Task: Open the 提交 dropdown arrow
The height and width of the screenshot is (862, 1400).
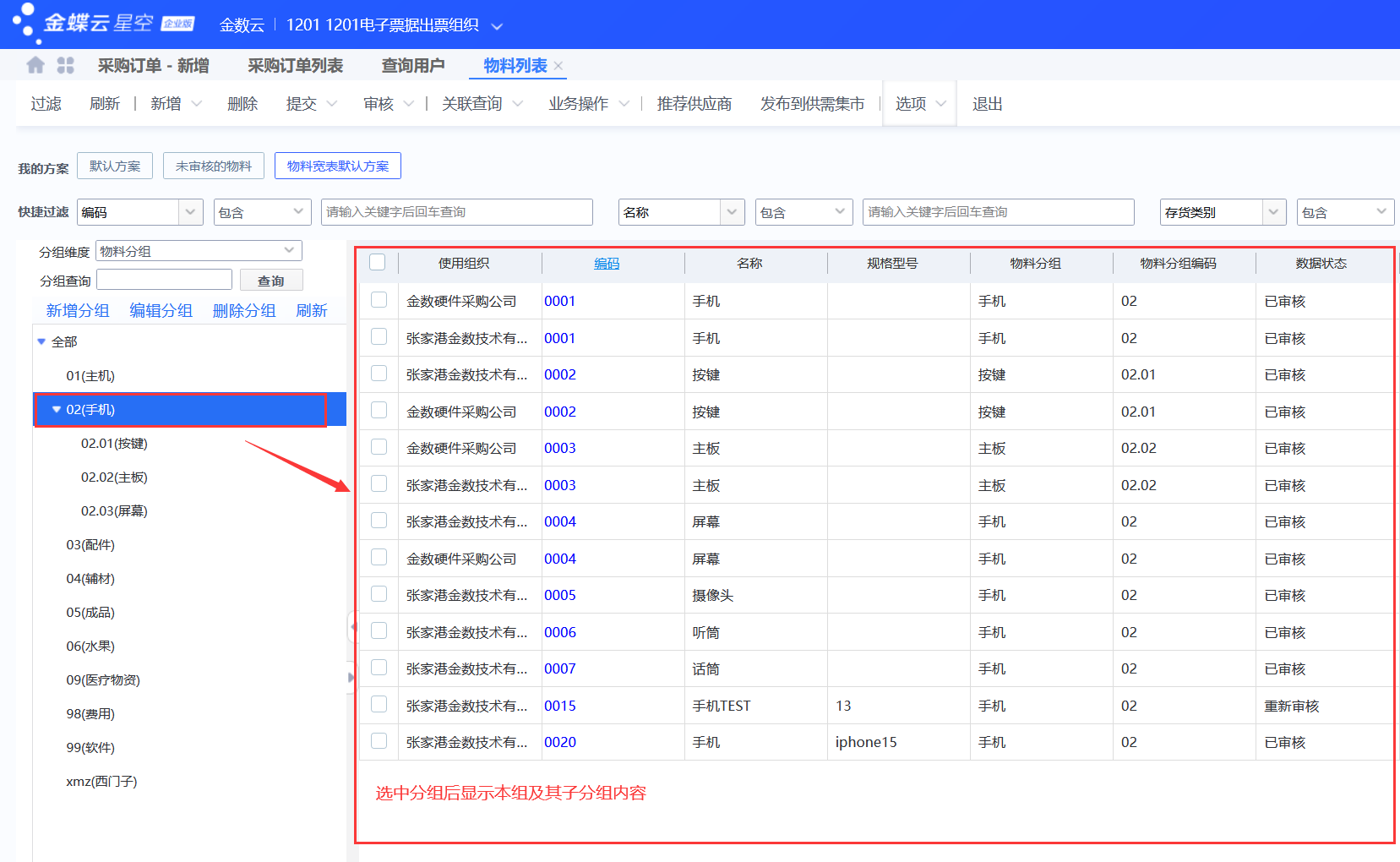Action: click(x=331, y=104)
